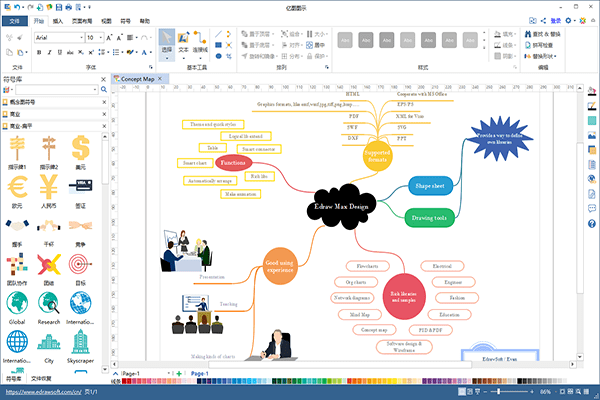Pick the Euro symbol from library
The image size is (600, 400).
coord(17,191)
